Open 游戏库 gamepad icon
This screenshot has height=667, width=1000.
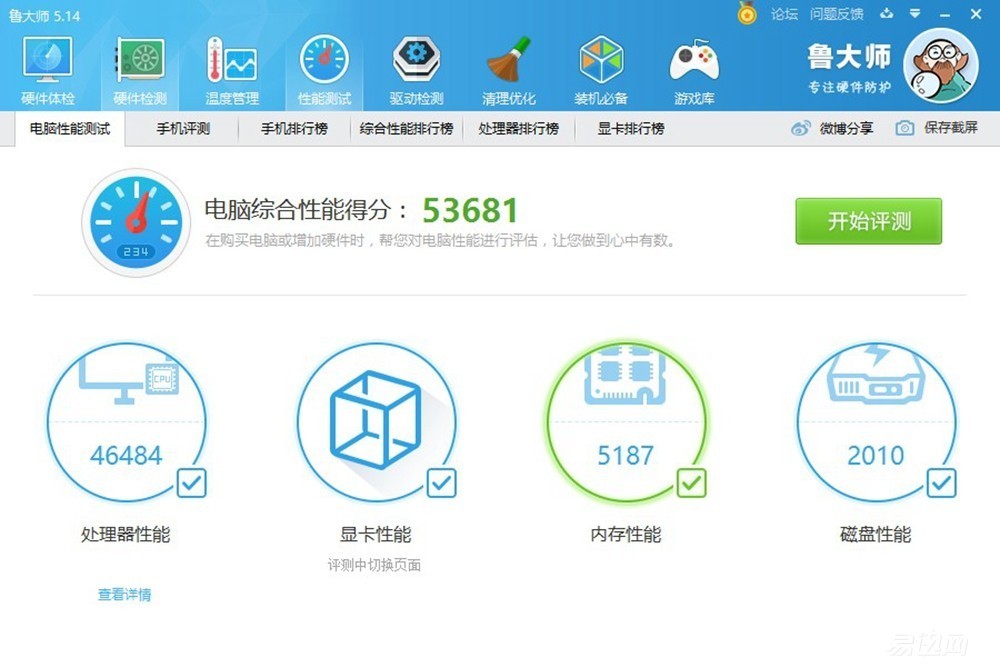click(x=694, y=59)
